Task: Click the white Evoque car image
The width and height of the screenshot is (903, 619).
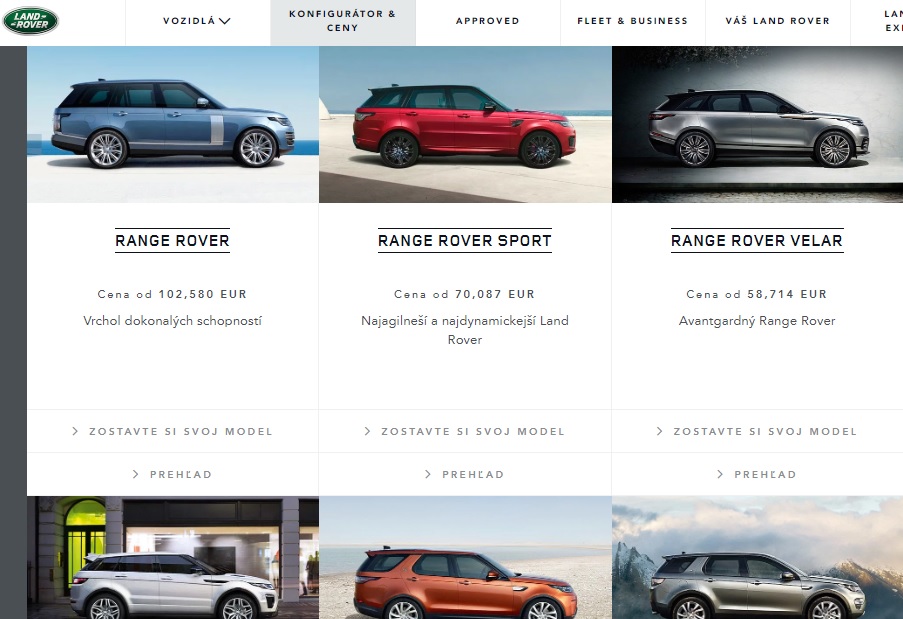Action: tap(173, 557)
